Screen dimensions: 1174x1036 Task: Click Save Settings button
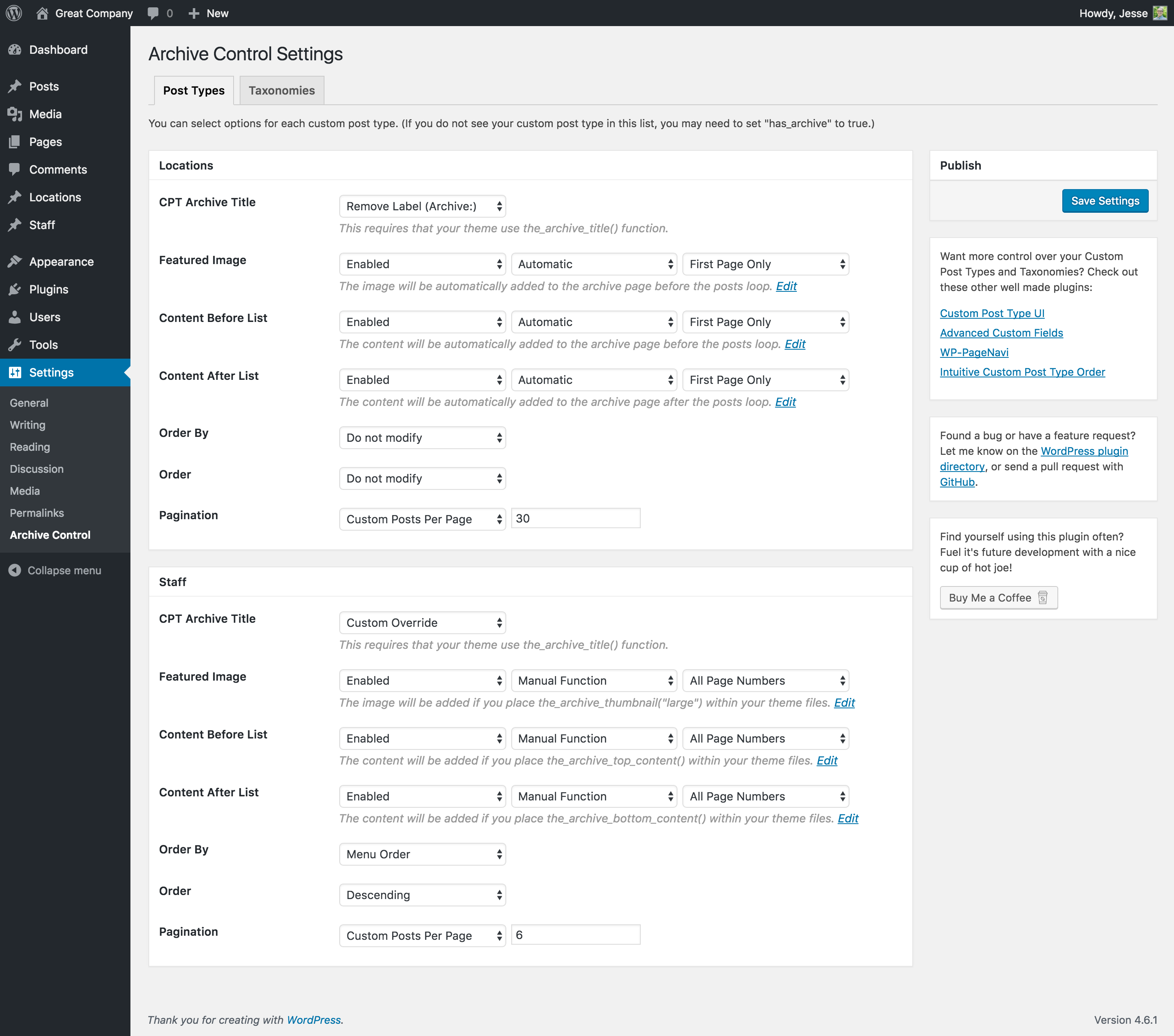click(1105, 201)
